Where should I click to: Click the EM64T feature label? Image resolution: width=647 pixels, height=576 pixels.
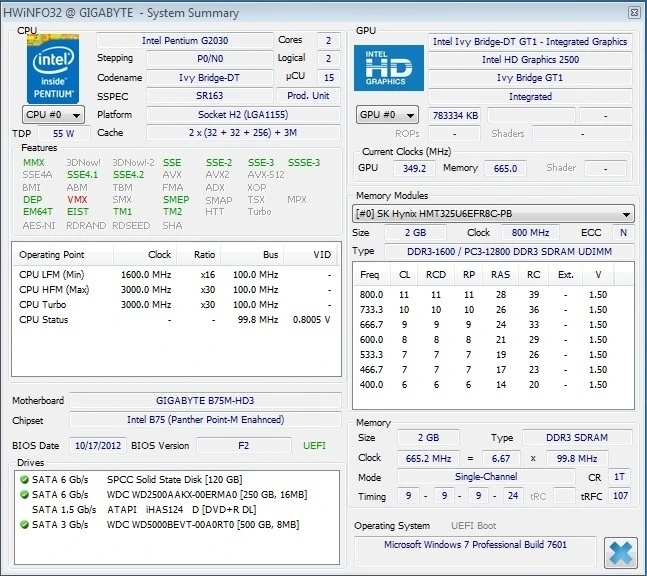(x=38, y=212)
